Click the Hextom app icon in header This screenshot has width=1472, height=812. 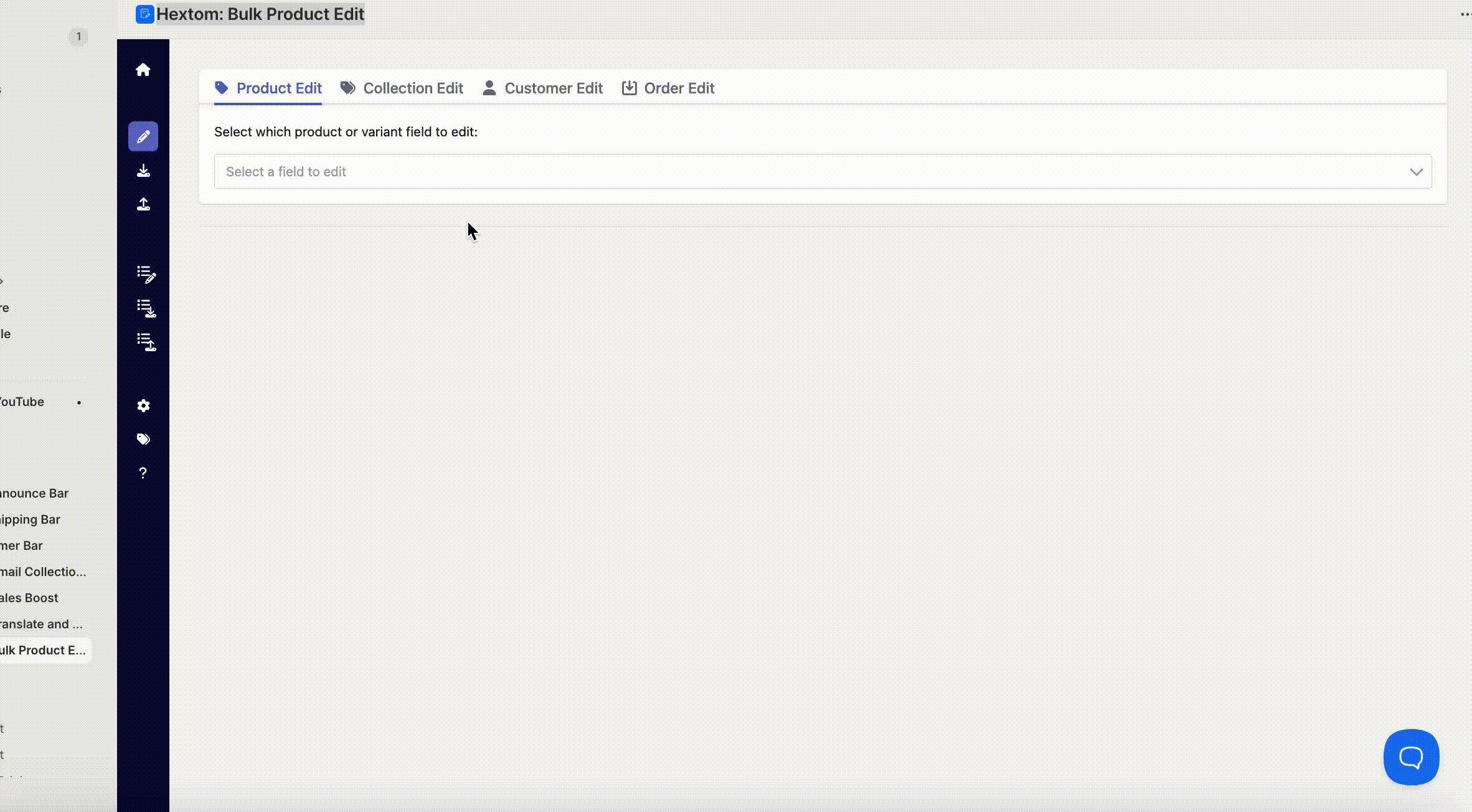pyautogui.click(x=144, y=14)
